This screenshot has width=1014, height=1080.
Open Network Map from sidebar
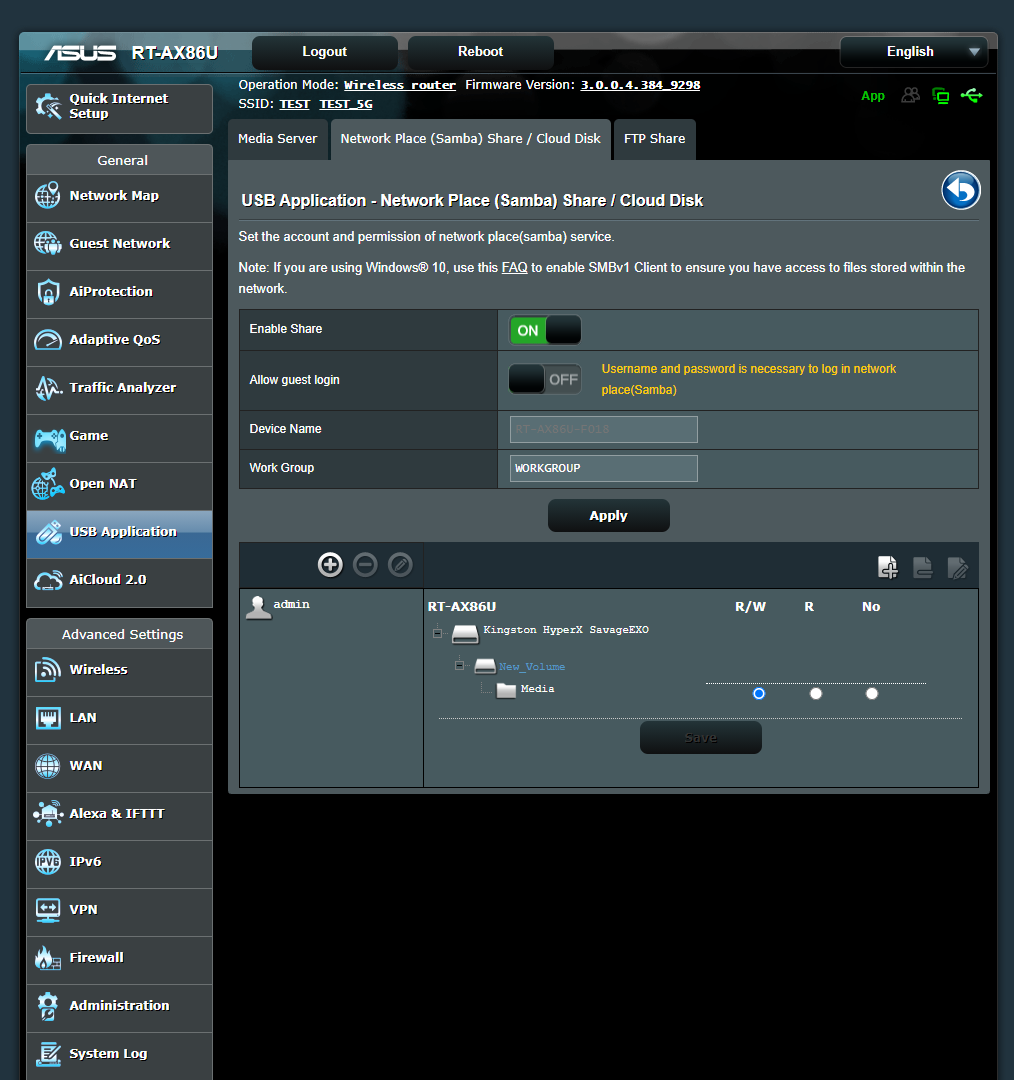(x=119, y=198)
